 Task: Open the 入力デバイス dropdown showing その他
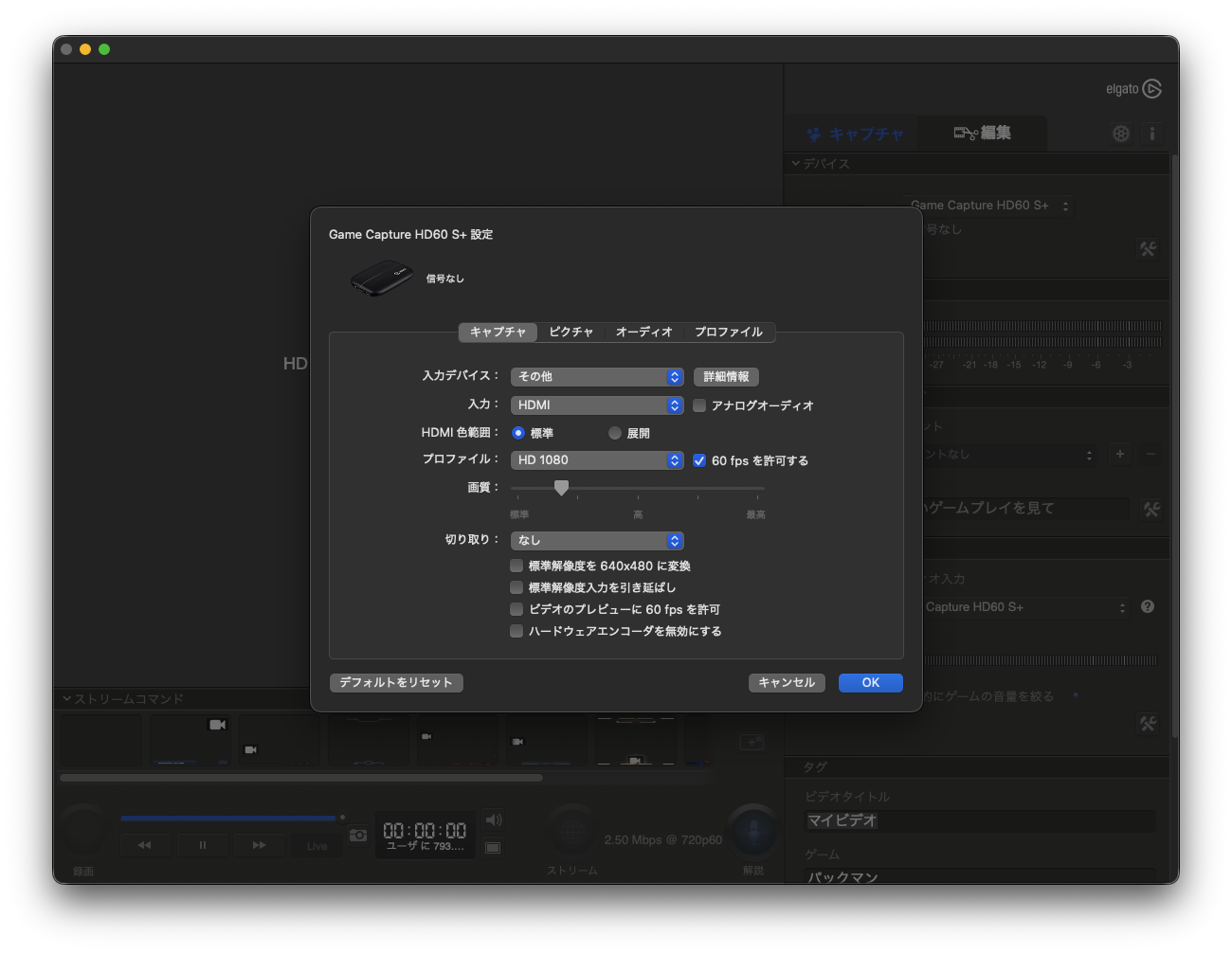597,377
